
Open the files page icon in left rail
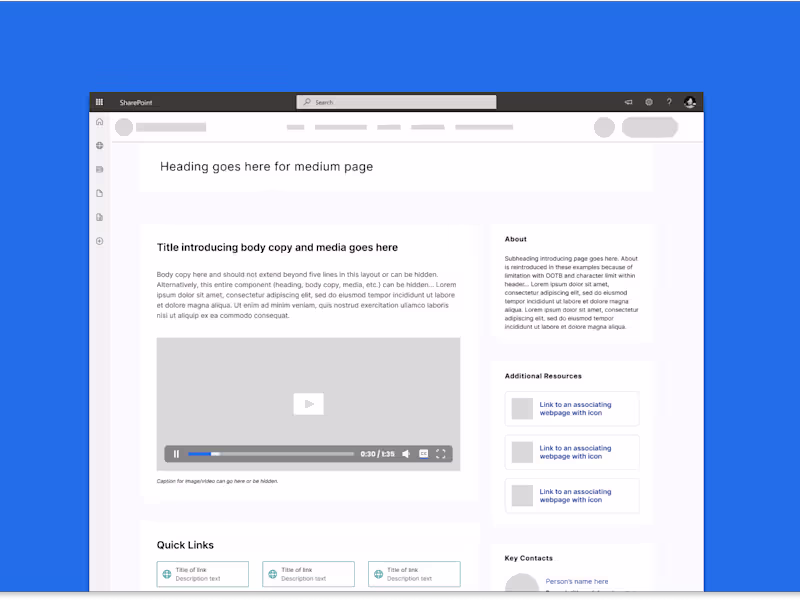[99, 193]
